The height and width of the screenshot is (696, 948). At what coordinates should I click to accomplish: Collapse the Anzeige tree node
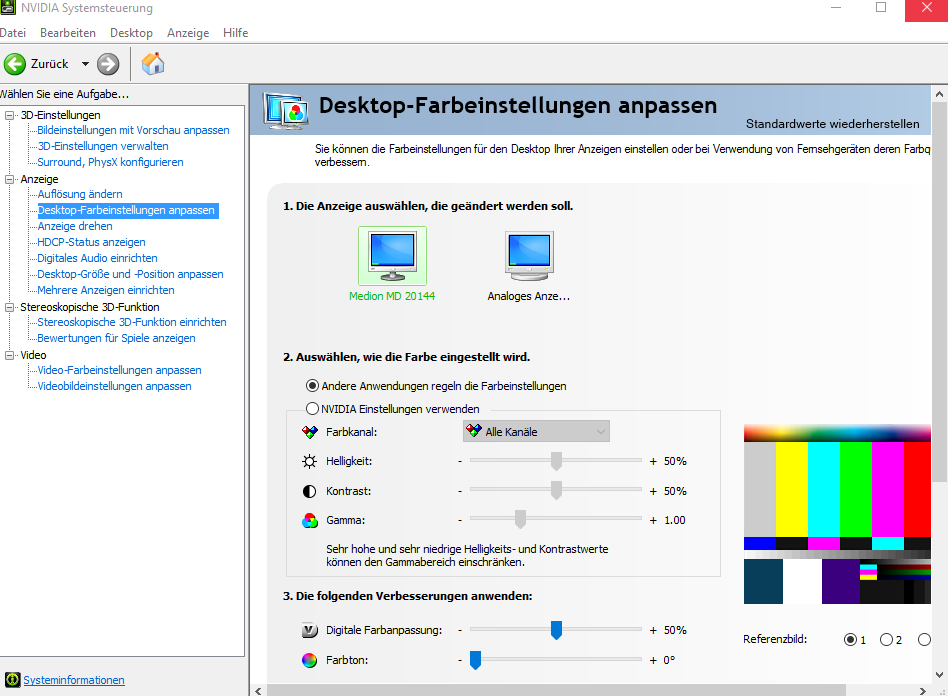pyautogui.click(x=10, y=179)
